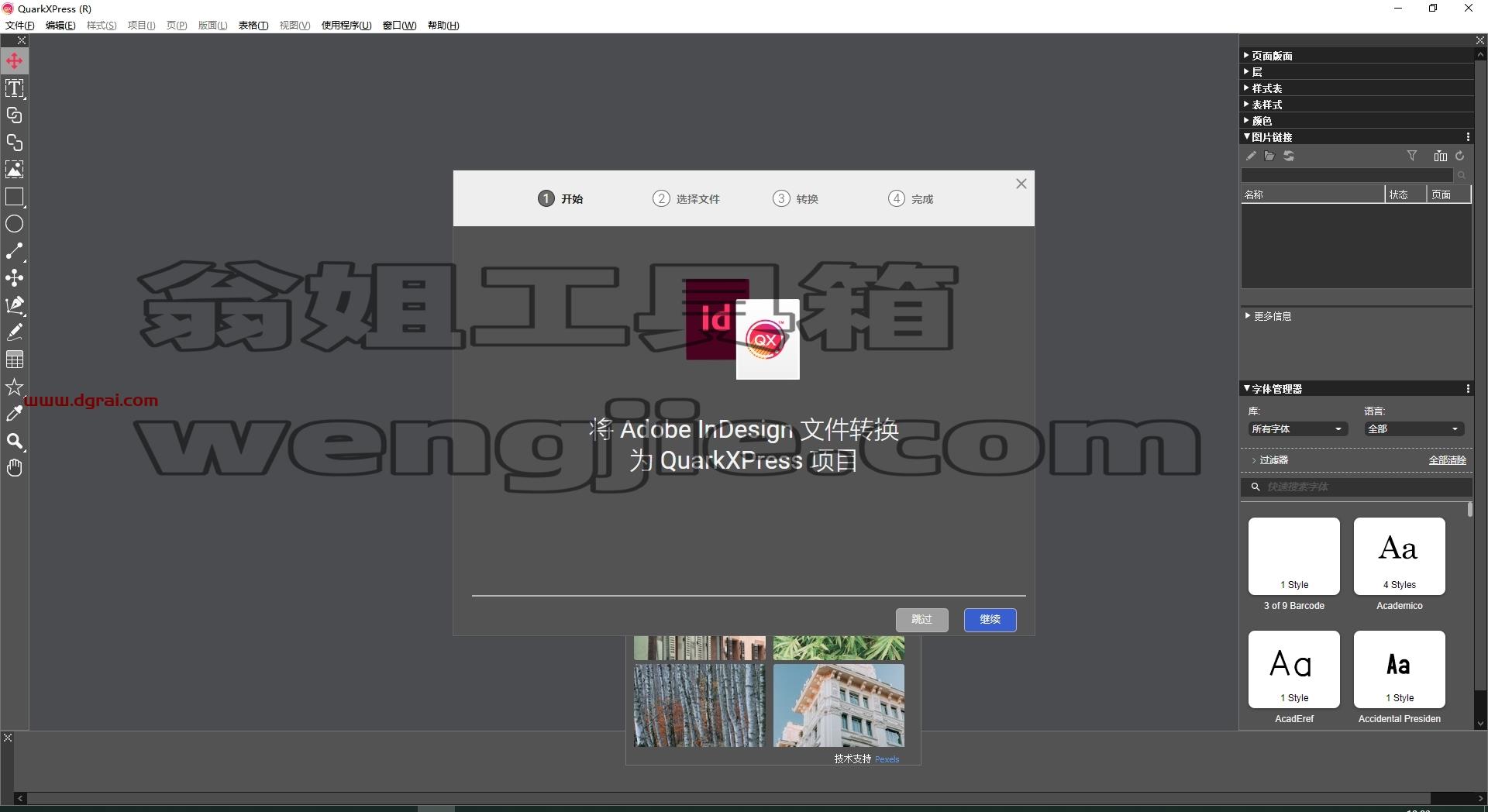Select the Table tool
Viewport: 1488px width, 812px height.
pyautogui.click(x=15, y=360)
